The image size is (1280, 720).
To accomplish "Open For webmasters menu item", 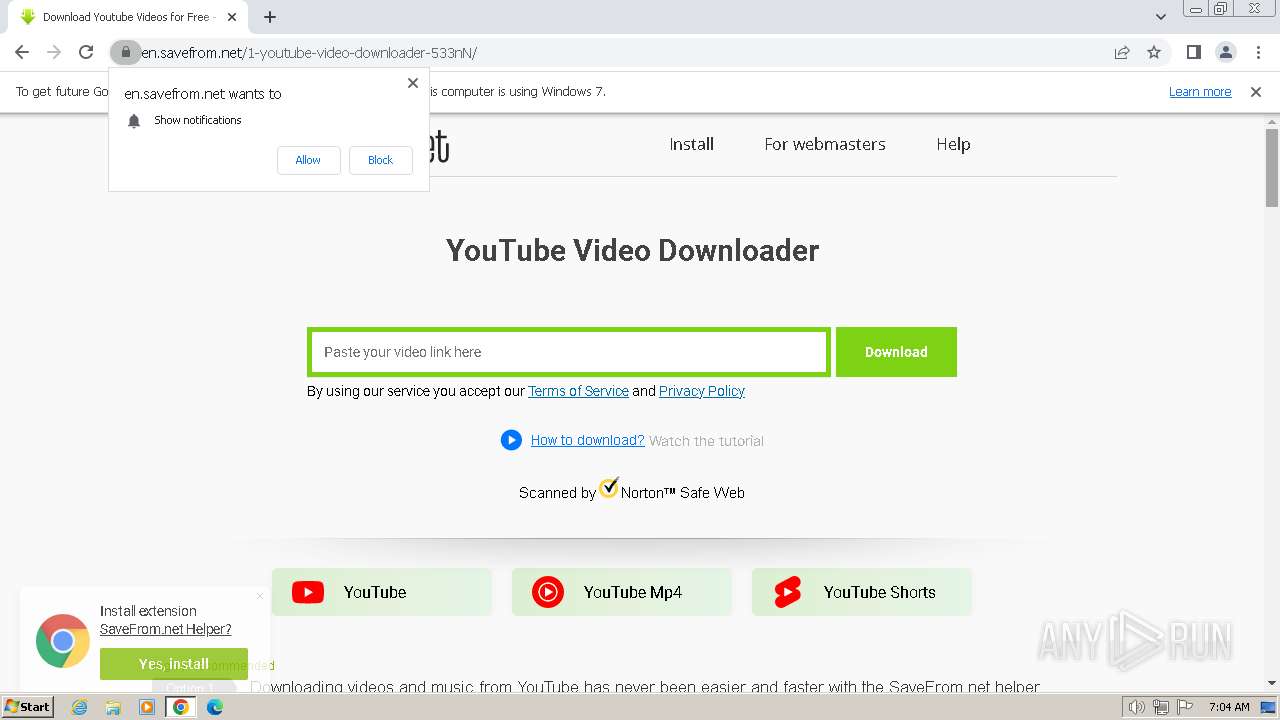I will [x=825, y=144].
